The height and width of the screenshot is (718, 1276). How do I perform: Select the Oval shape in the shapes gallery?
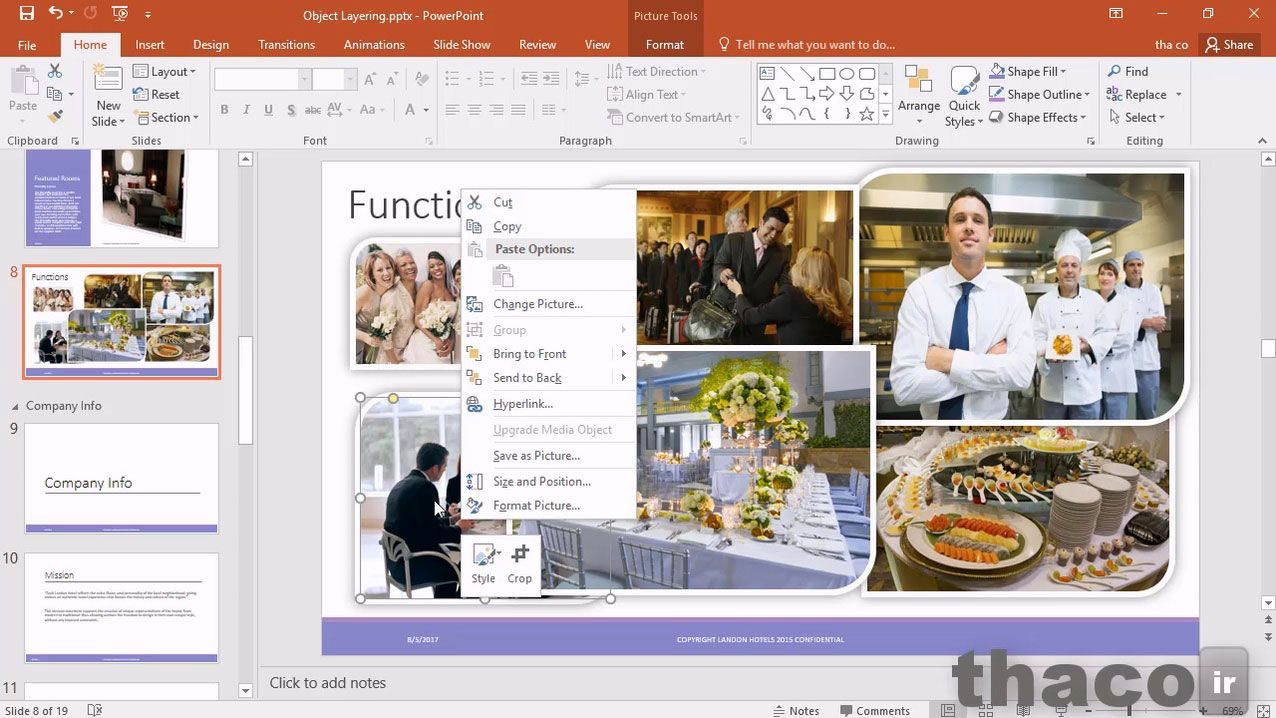[x=847, y=74]
